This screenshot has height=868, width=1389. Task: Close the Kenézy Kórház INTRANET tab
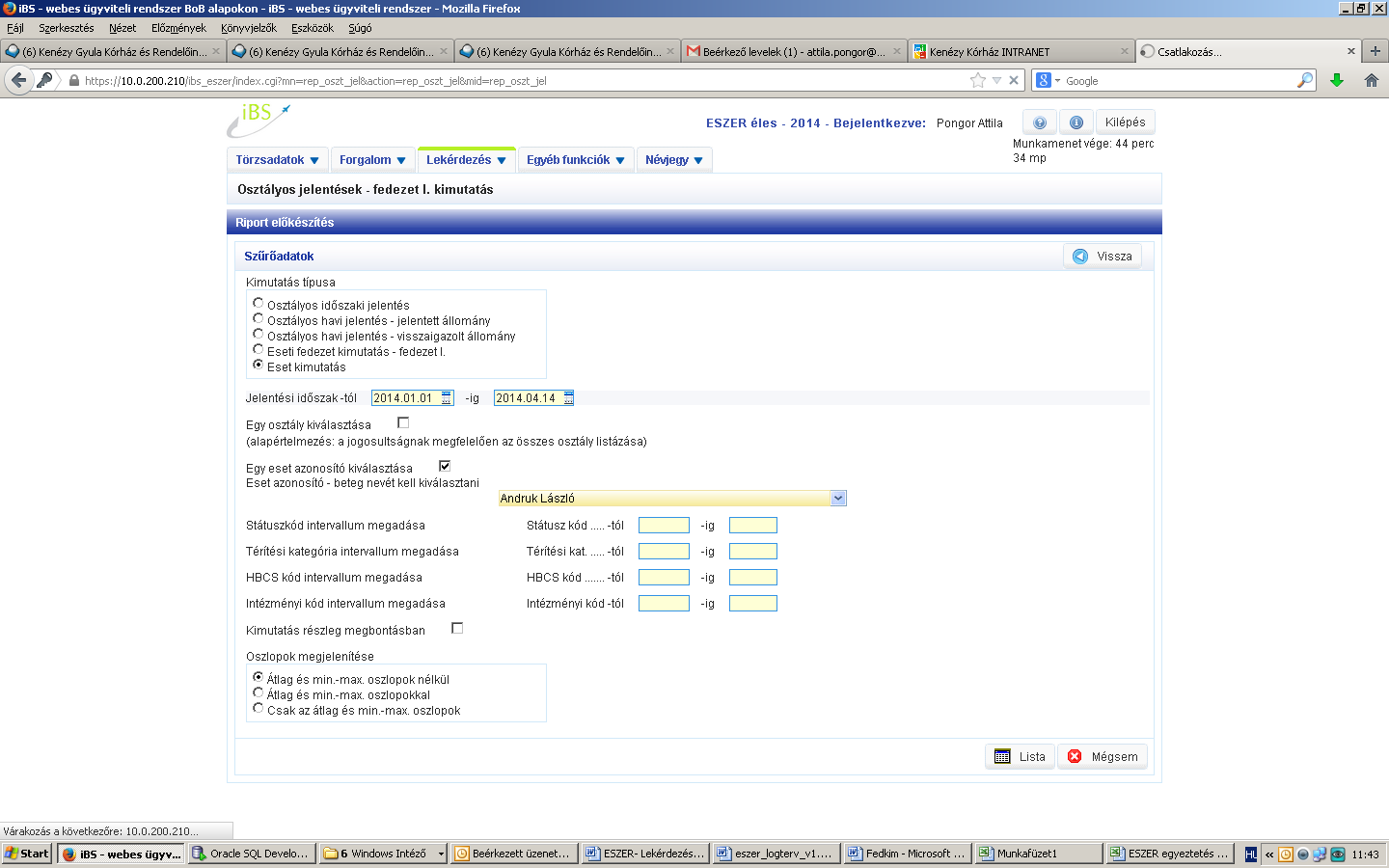tap(1125, 51)
